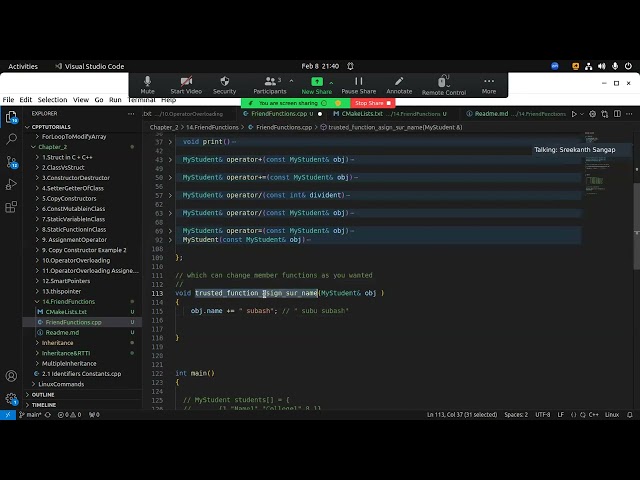Open the Source Control view
The height and width of the screenshot is (480, 640).
11,162
